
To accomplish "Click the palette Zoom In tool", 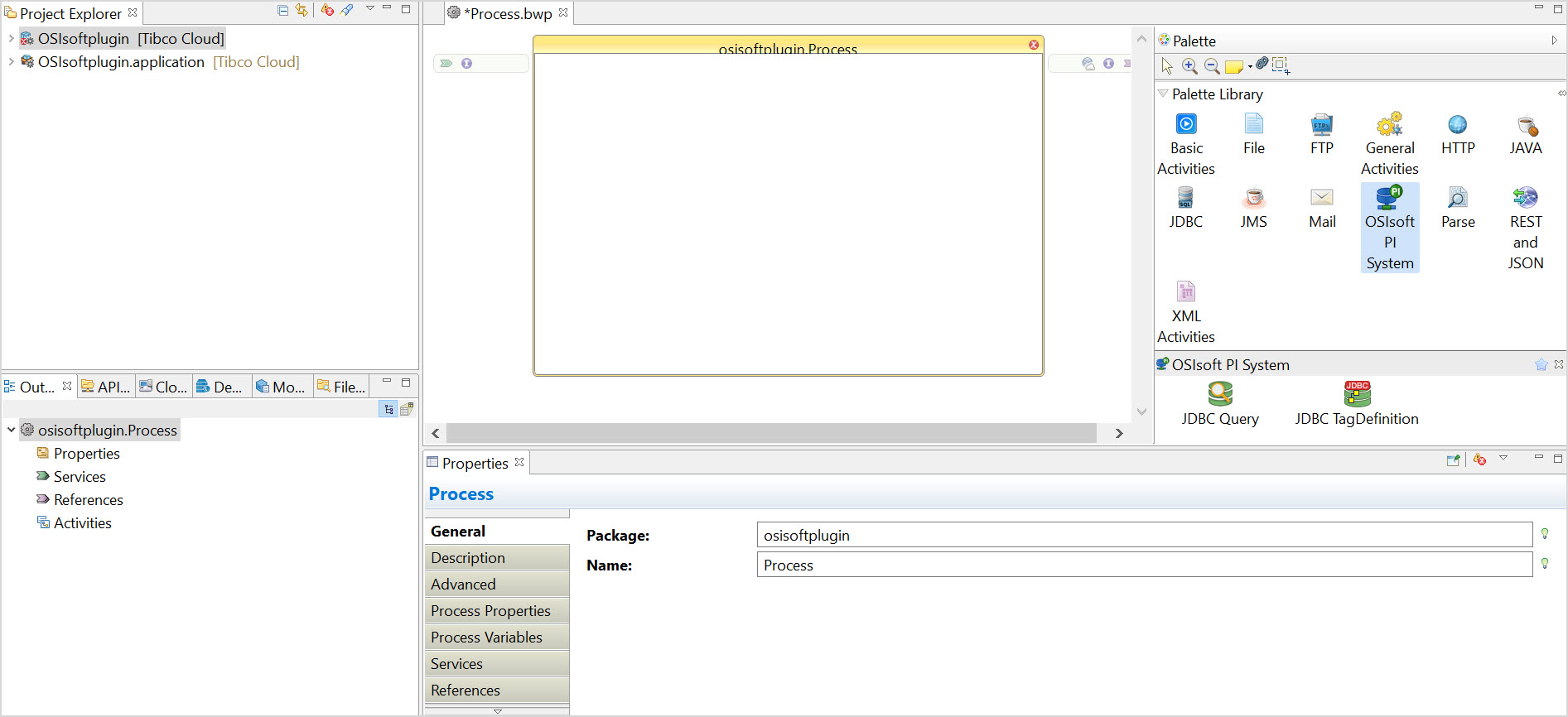I will (x=1189, y=65).
